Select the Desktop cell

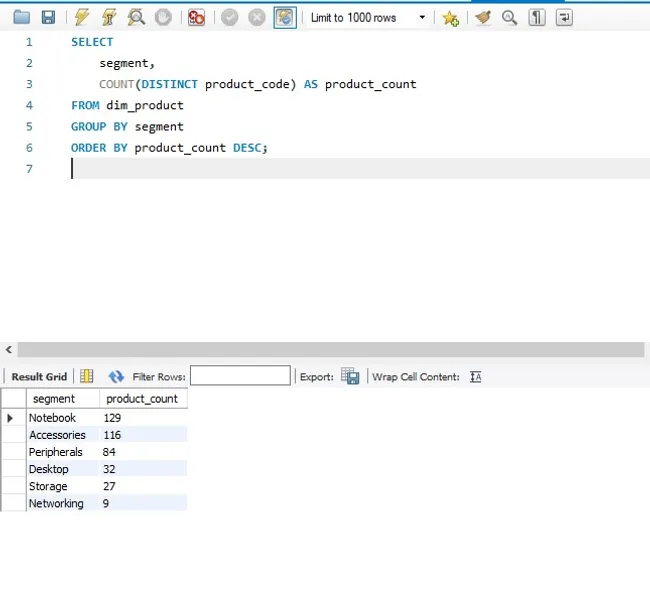[x=63, y=469]
